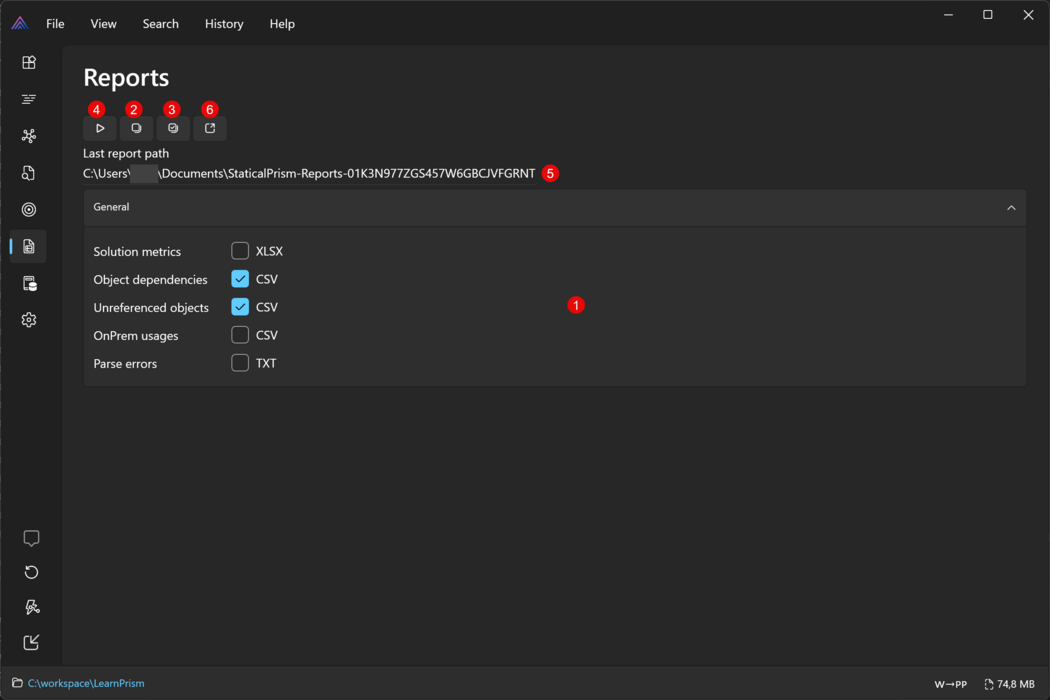The width and height of the screenshot is (1050, 700).
Task: Collapse the General section chevron
Action: coord(1011,208)
